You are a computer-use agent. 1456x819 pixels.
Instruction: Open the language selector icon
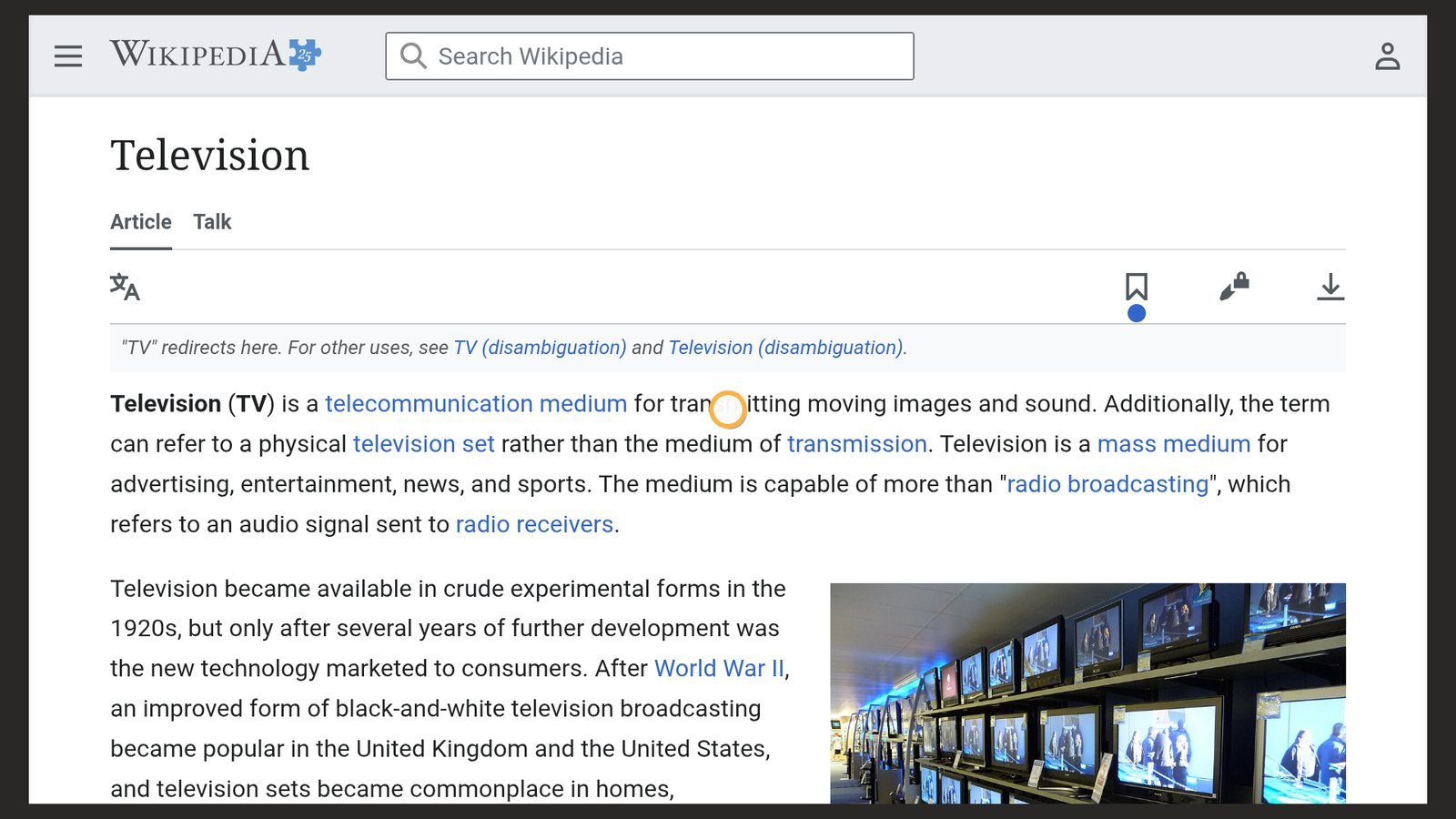click(x=125, y=287)
